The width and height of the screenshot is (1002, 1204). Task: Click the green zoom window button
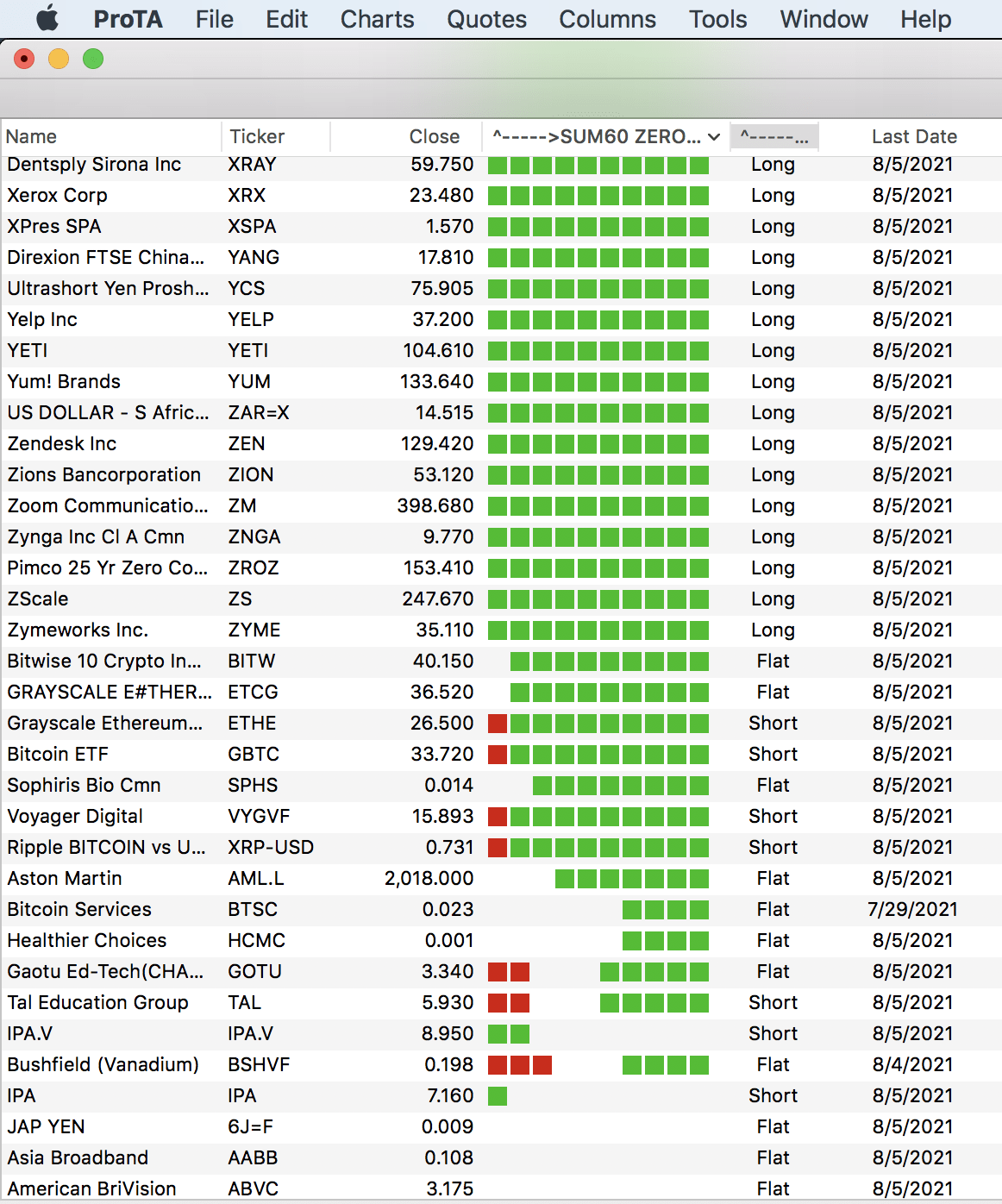pyautogui.click(x=93, y=59)
